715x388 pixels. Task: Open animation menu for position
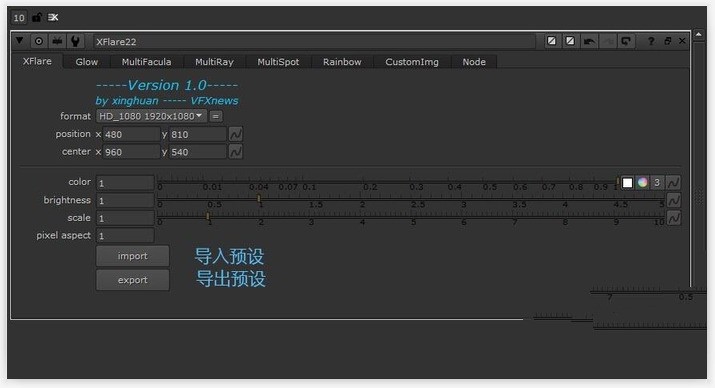click(236, 135)
